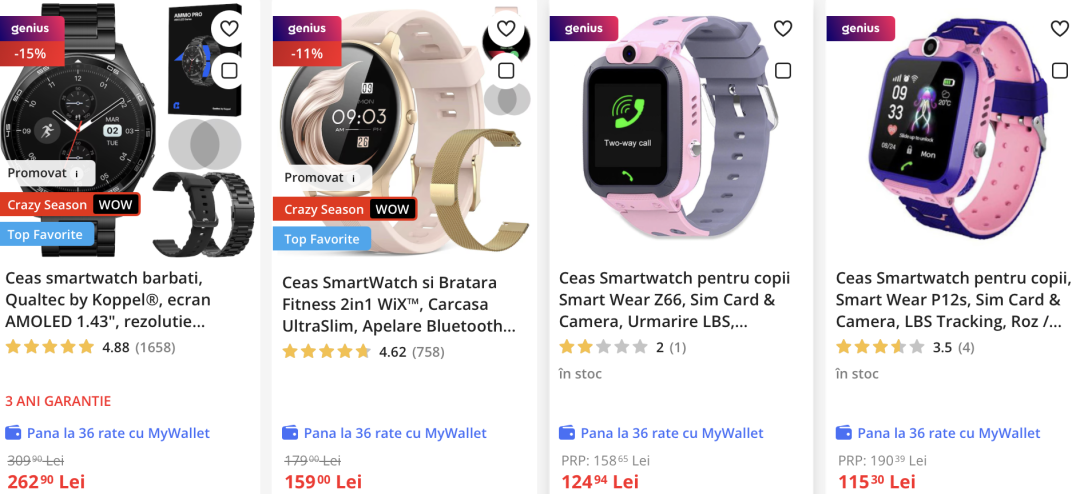Open WiX 2in1 SmartWatch title link
Viewport: 1080px width, 494px height.
[x=399, y=305]
